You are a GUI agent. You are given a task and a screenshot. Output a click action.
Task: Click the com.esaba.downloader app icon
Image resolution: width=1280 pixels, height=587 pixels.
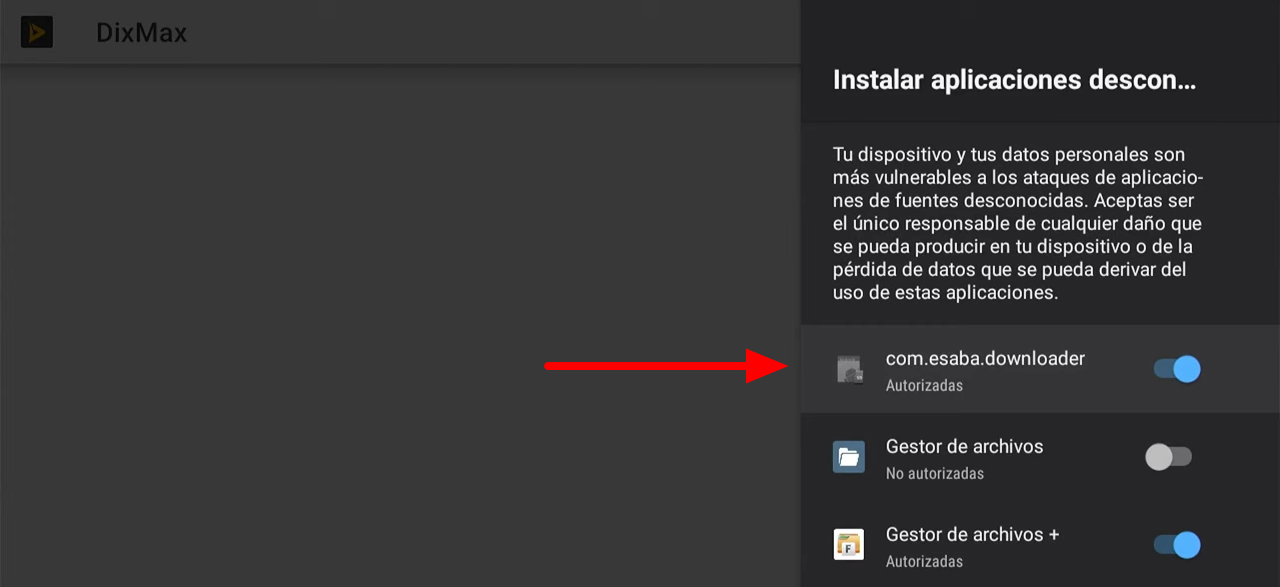(849, 370)
